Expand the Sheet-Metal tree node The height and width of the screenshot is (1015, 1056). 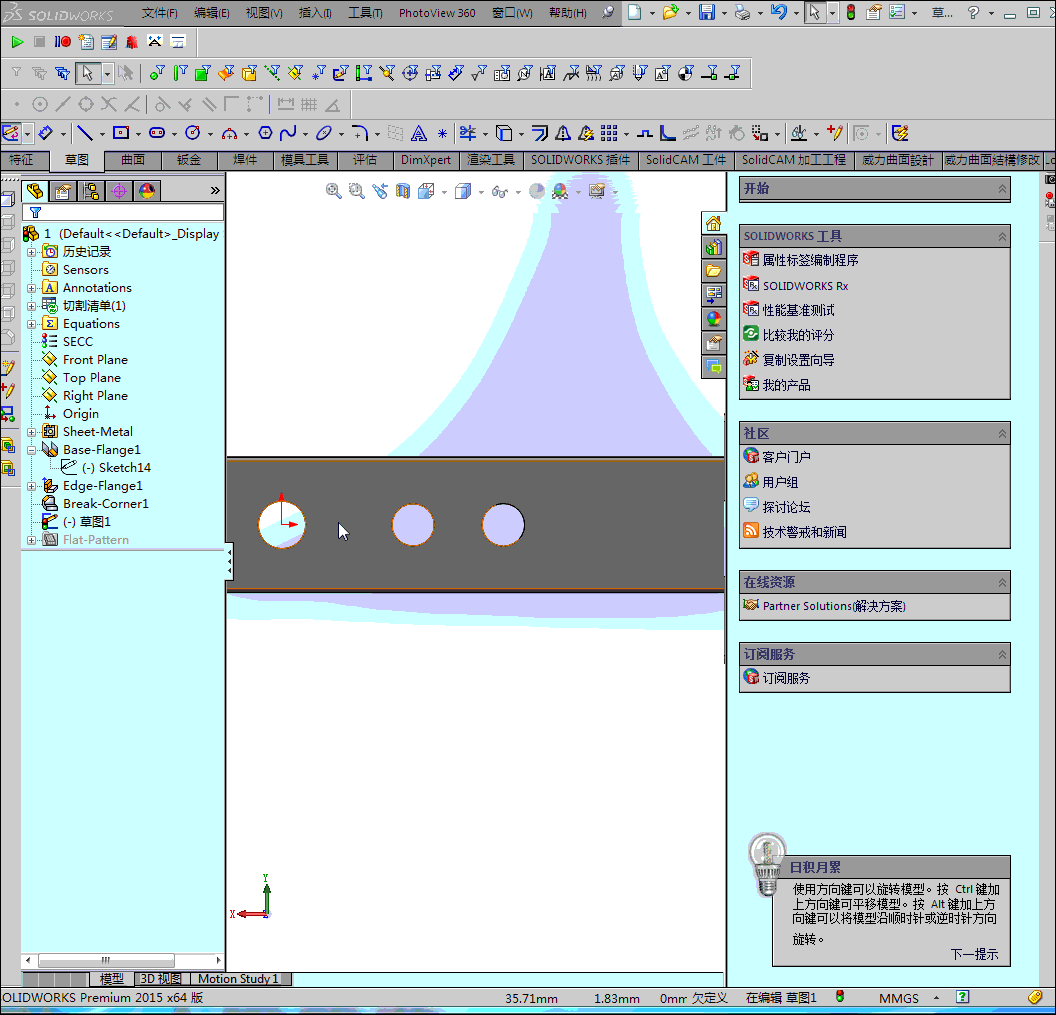coord(31,432)
